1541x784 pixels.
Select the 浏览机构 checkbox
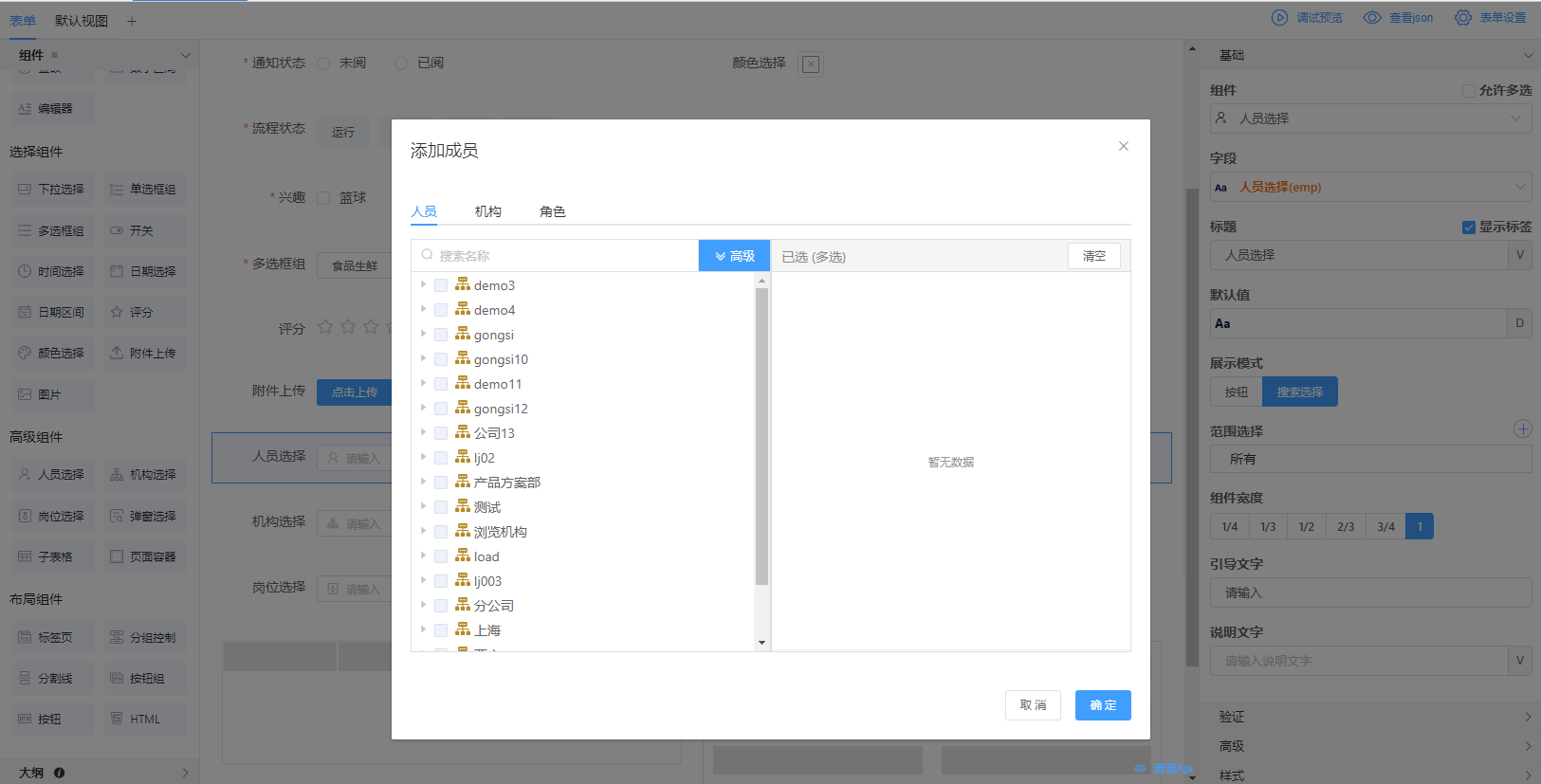click(441, 532)
